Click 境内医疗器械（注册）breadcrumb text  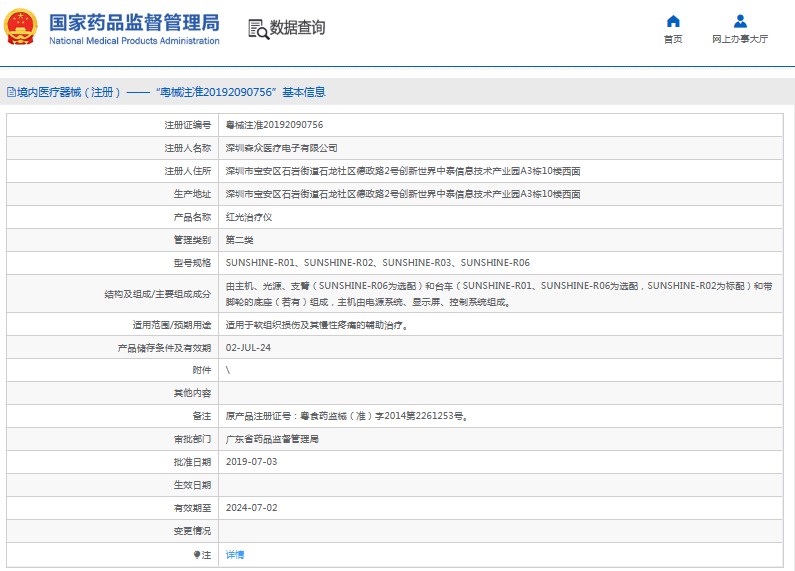pos(69,92)
